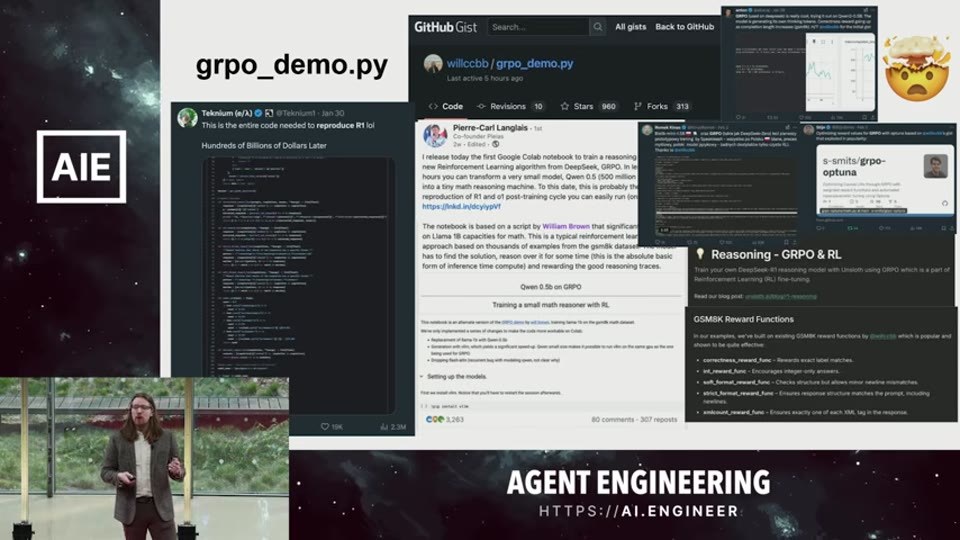Open the s-smits/grpo-optuna repository card

(885, 179)
